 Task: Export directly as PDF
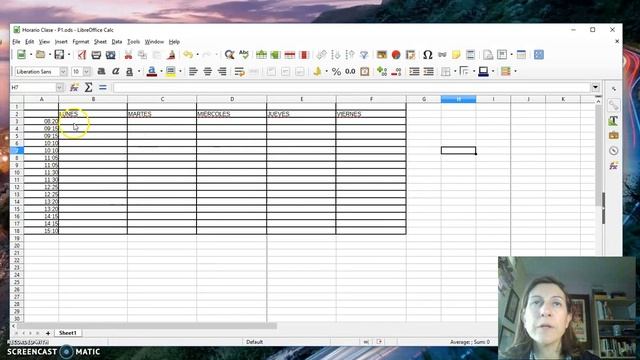[x=82, y=55]
